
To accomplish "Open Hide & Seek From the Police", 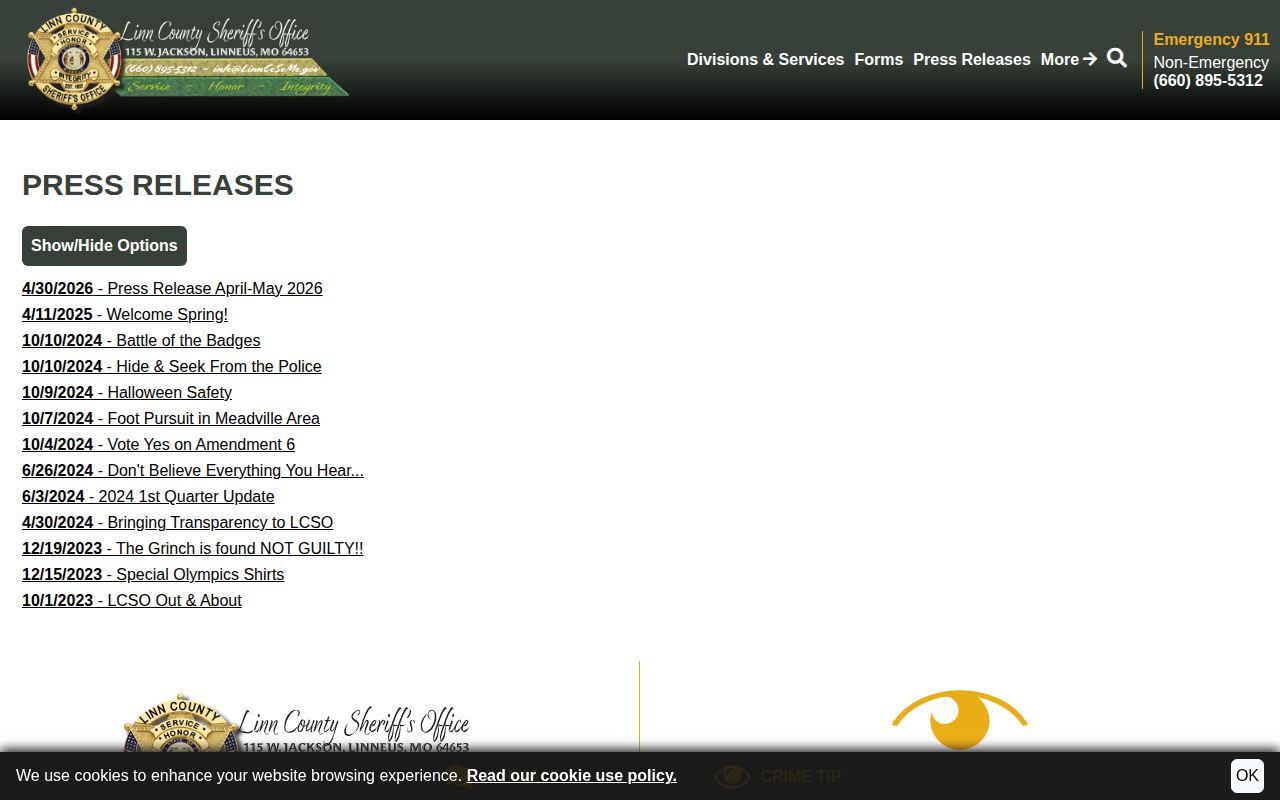I will point(172,366).
